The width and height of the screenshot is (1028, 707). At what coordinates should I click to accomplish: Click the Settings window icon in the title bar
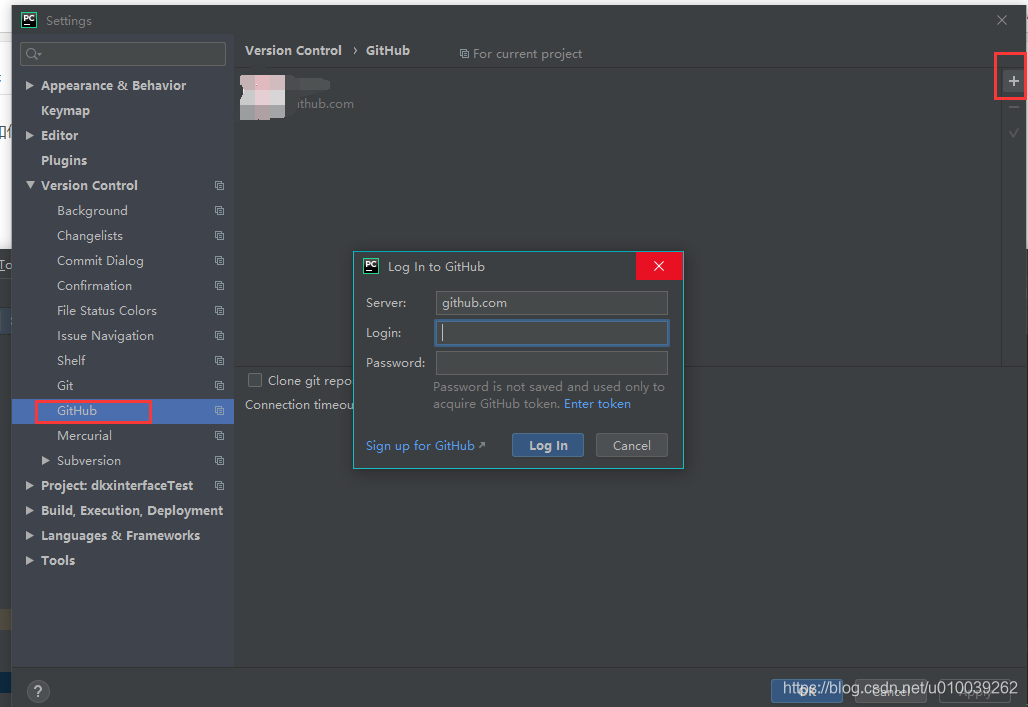coord(27,19)
